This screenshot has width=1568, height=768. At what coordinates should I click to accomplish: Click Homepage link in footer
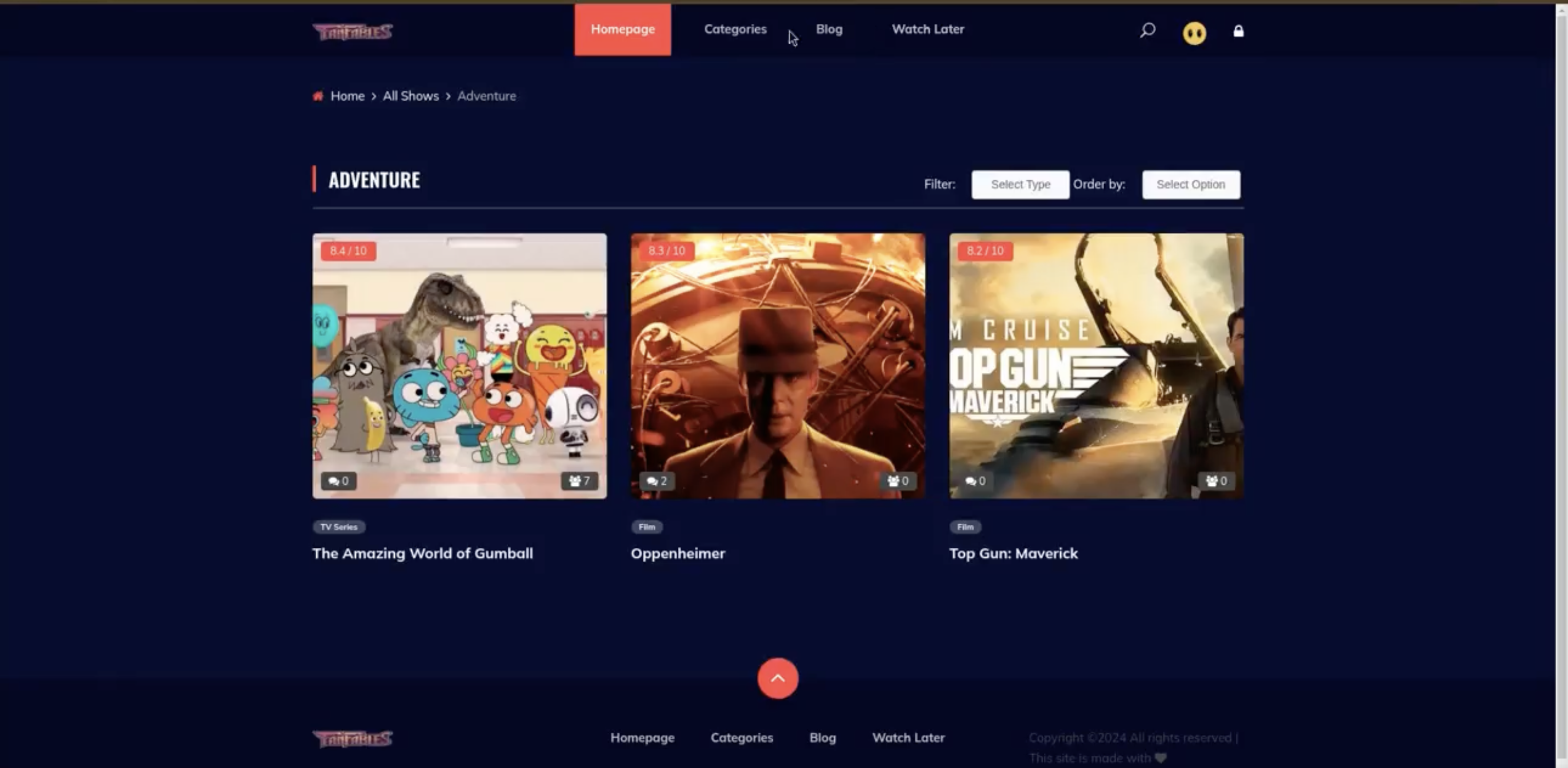click(x=642, y=738)
